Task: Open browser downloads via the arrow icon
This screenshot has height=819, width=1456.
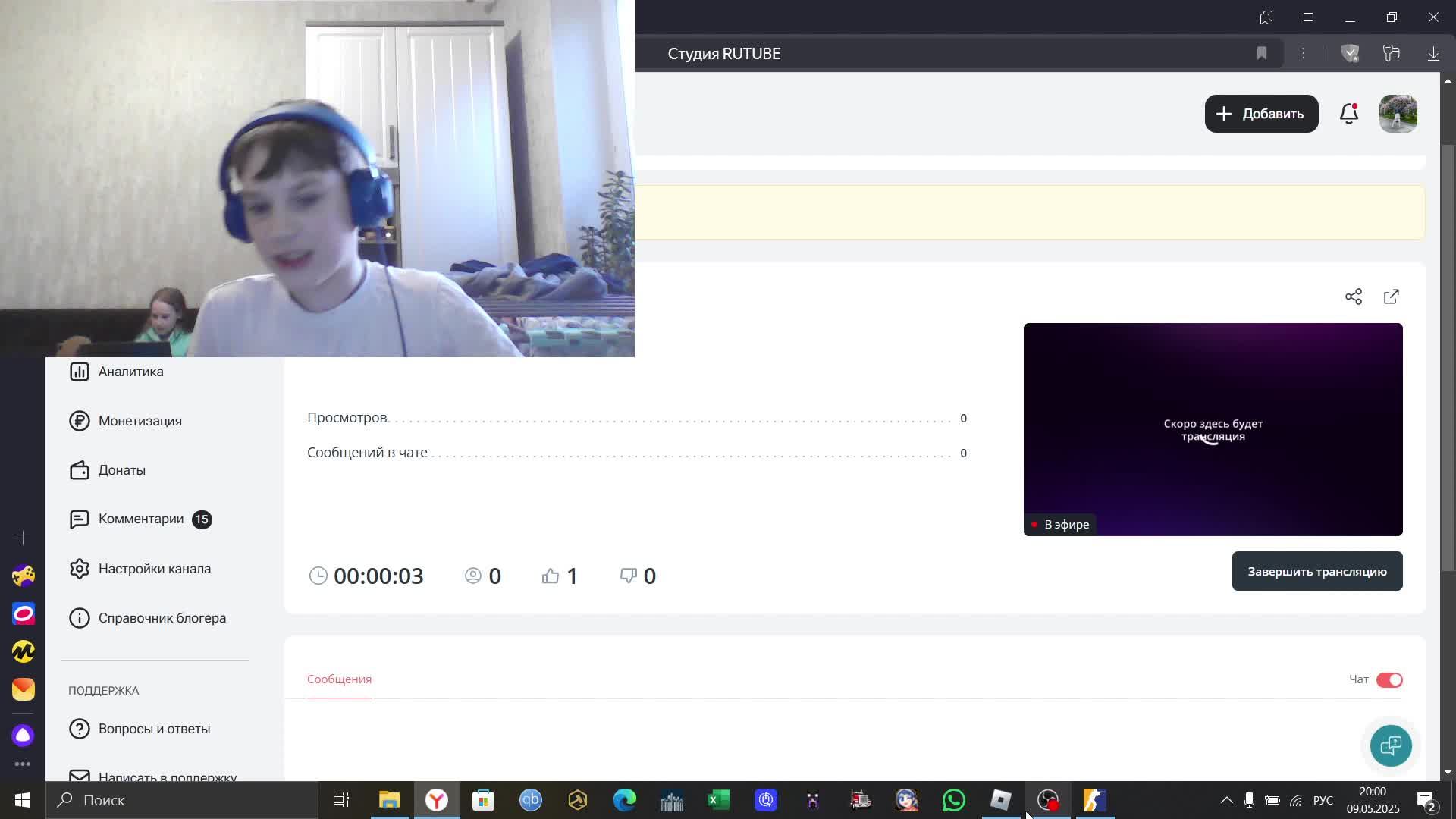Action: (1433, 53)
